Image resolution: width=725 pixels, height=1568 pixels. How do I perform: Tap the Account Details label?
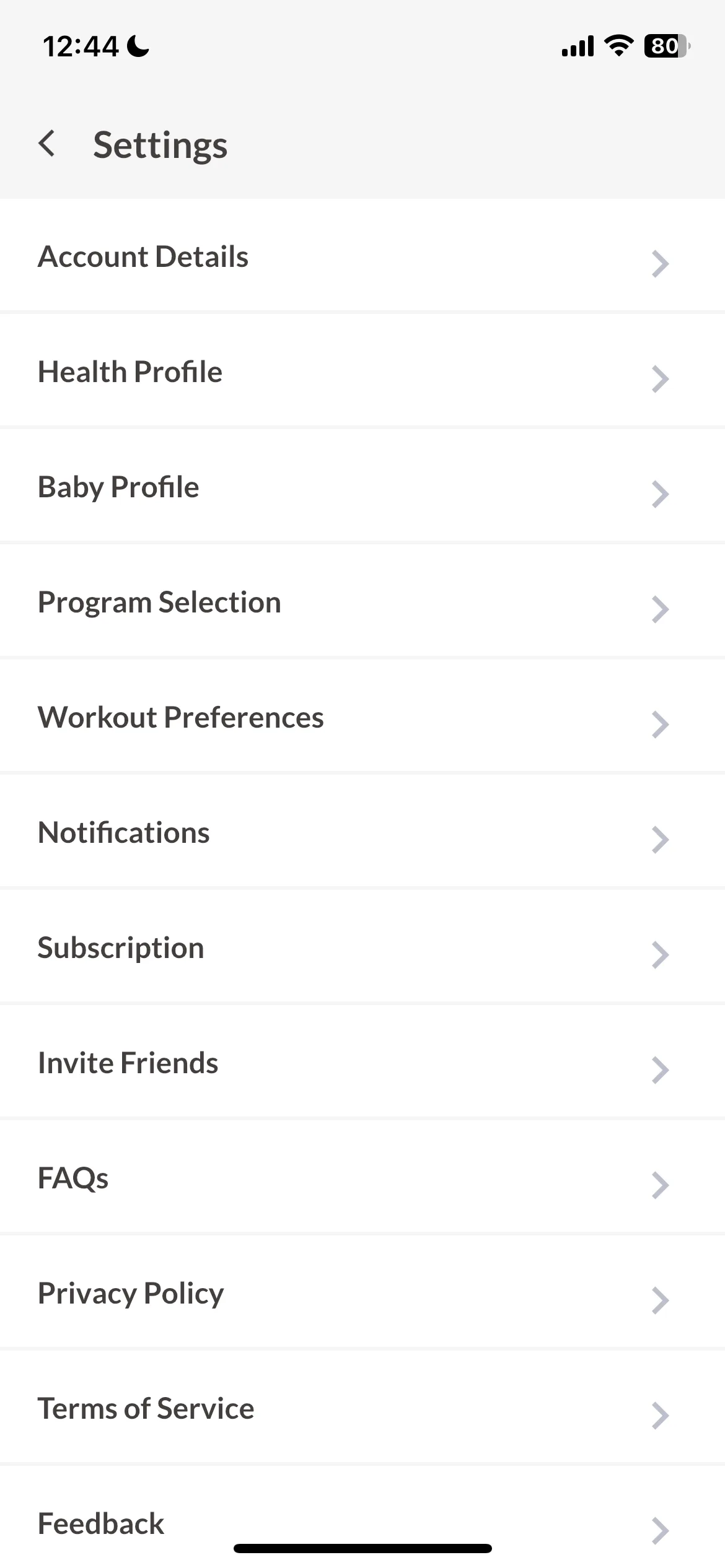click(143, 257)
